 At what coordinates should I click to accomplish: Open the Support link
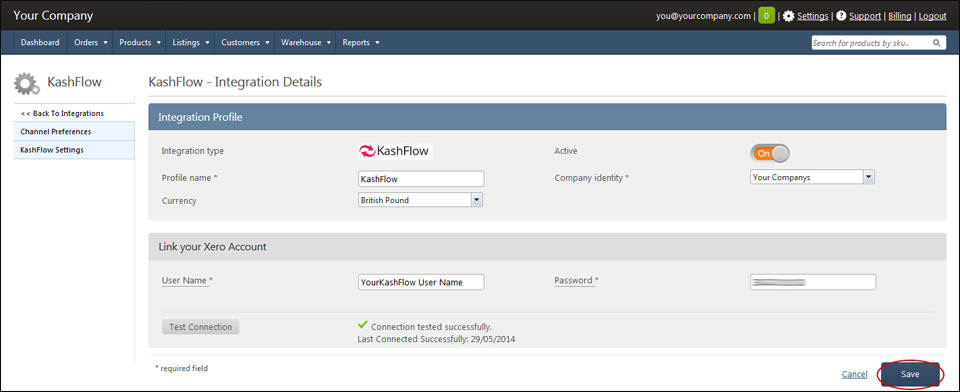tap(865, 16)
